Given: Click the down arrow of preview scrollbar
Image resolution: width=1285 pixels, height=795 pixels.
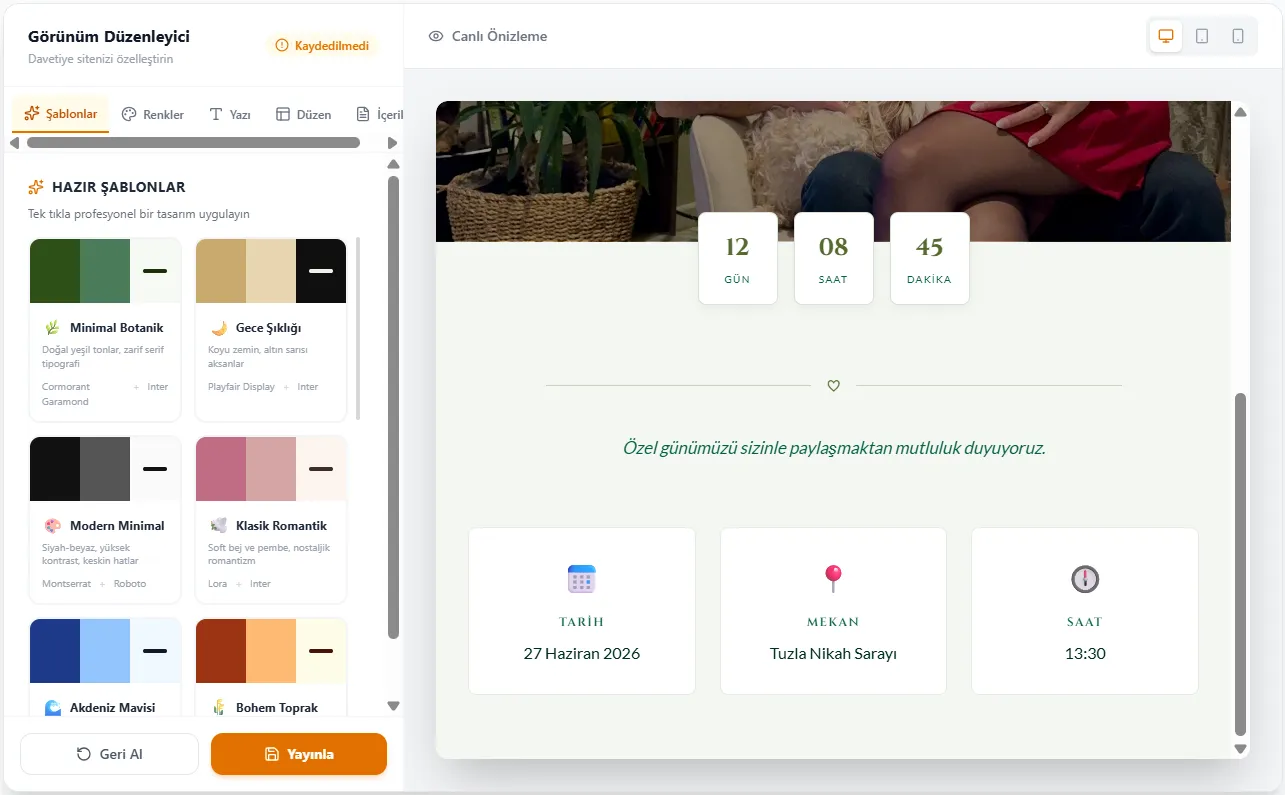Looking at the screenshot, I should [1241, 748].
